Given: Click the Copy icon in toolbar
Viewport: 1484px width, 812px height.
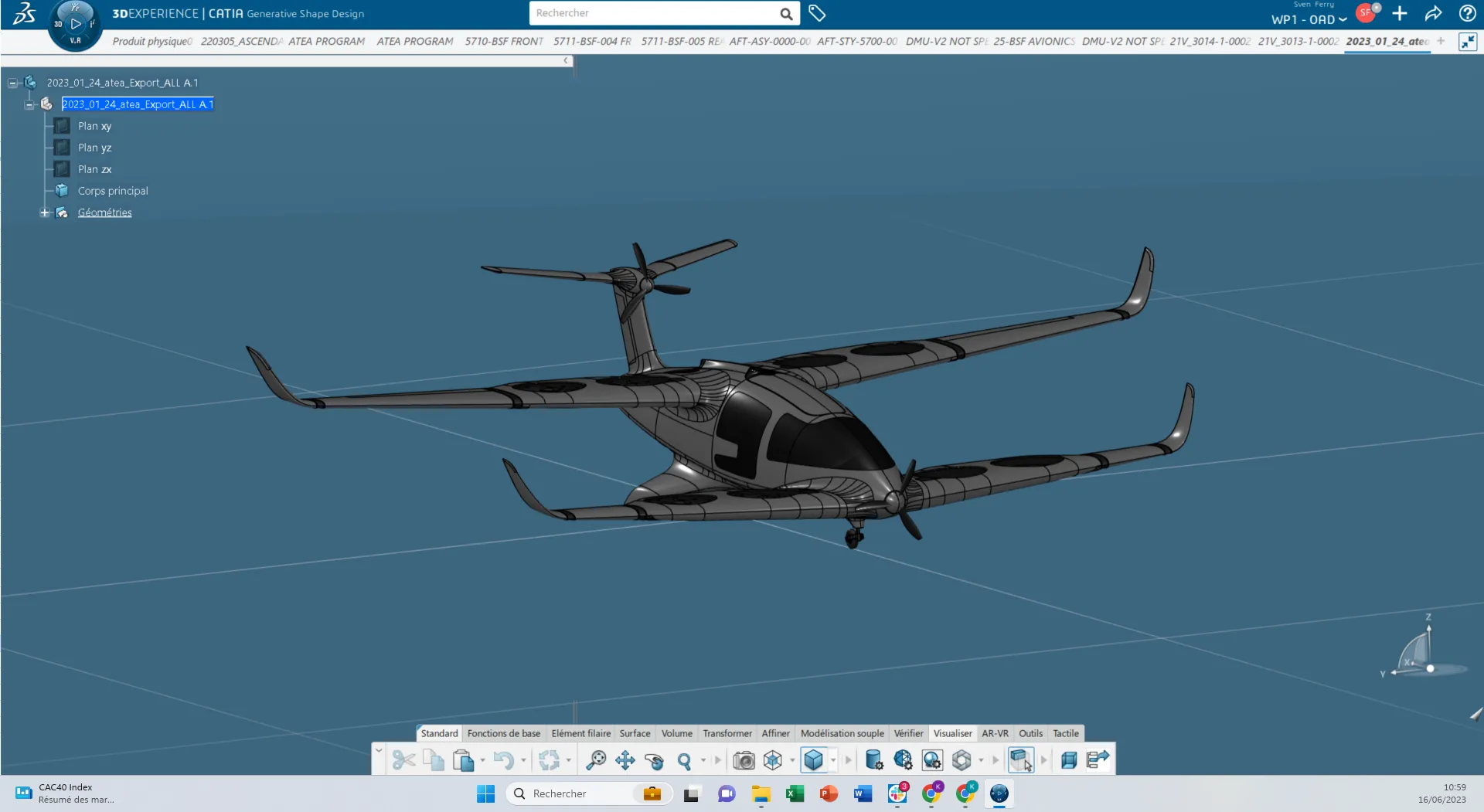Looking at the screenshot, I should [433, 760].
